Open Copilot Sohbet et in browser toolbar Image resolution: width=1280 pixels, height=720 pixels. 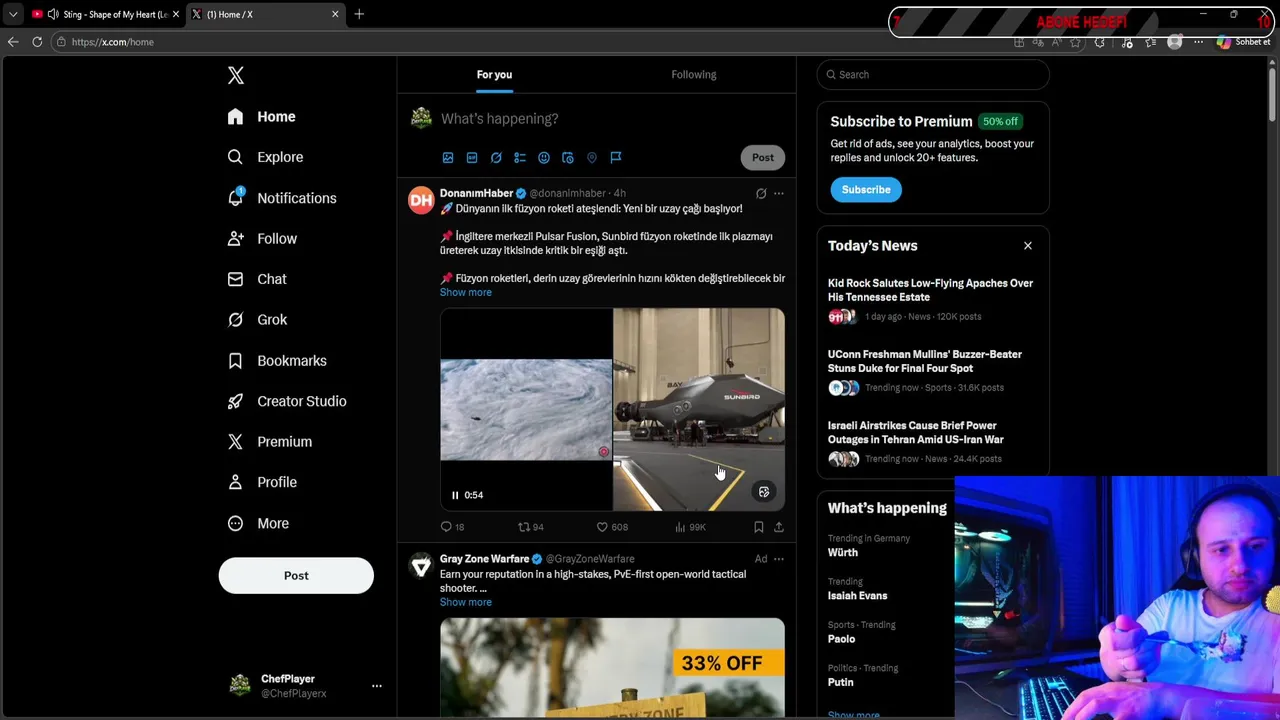tap(1243, 42)
